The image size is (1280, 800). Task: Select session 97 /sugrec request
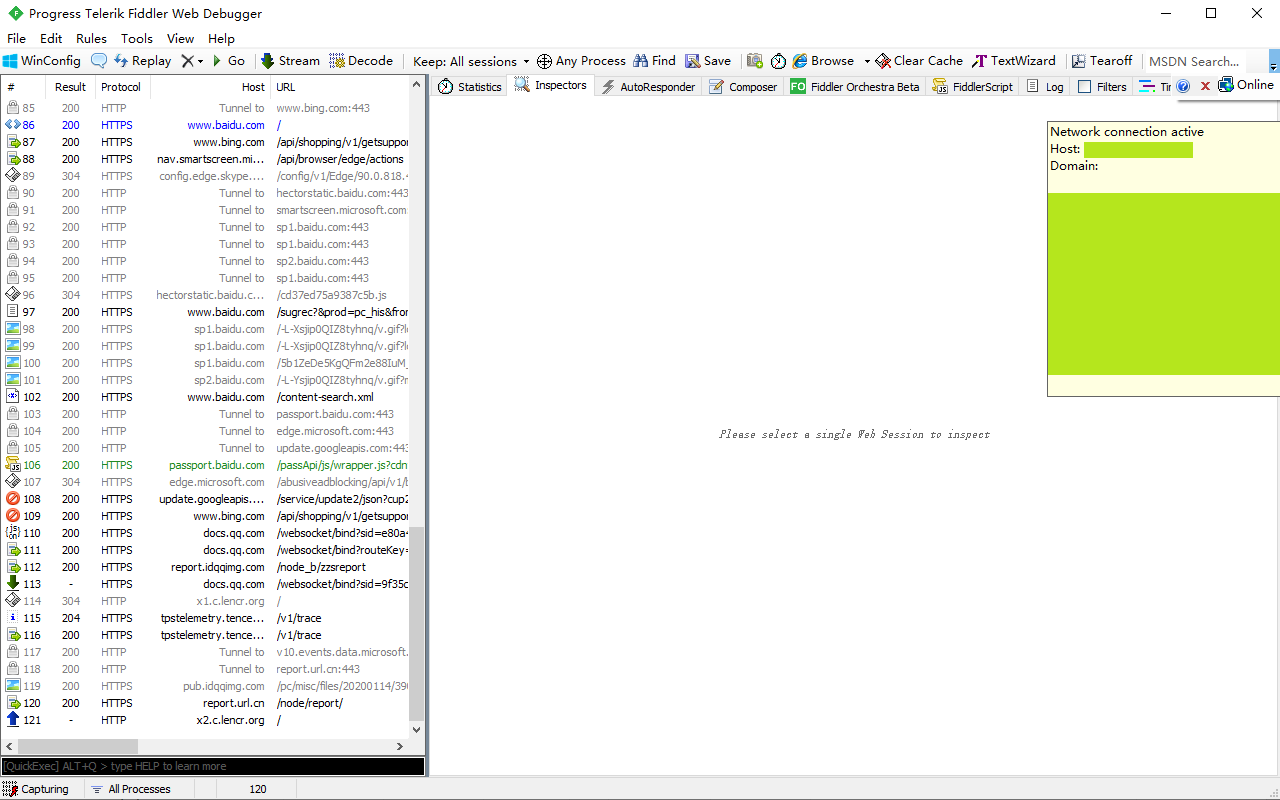[206, 312]
